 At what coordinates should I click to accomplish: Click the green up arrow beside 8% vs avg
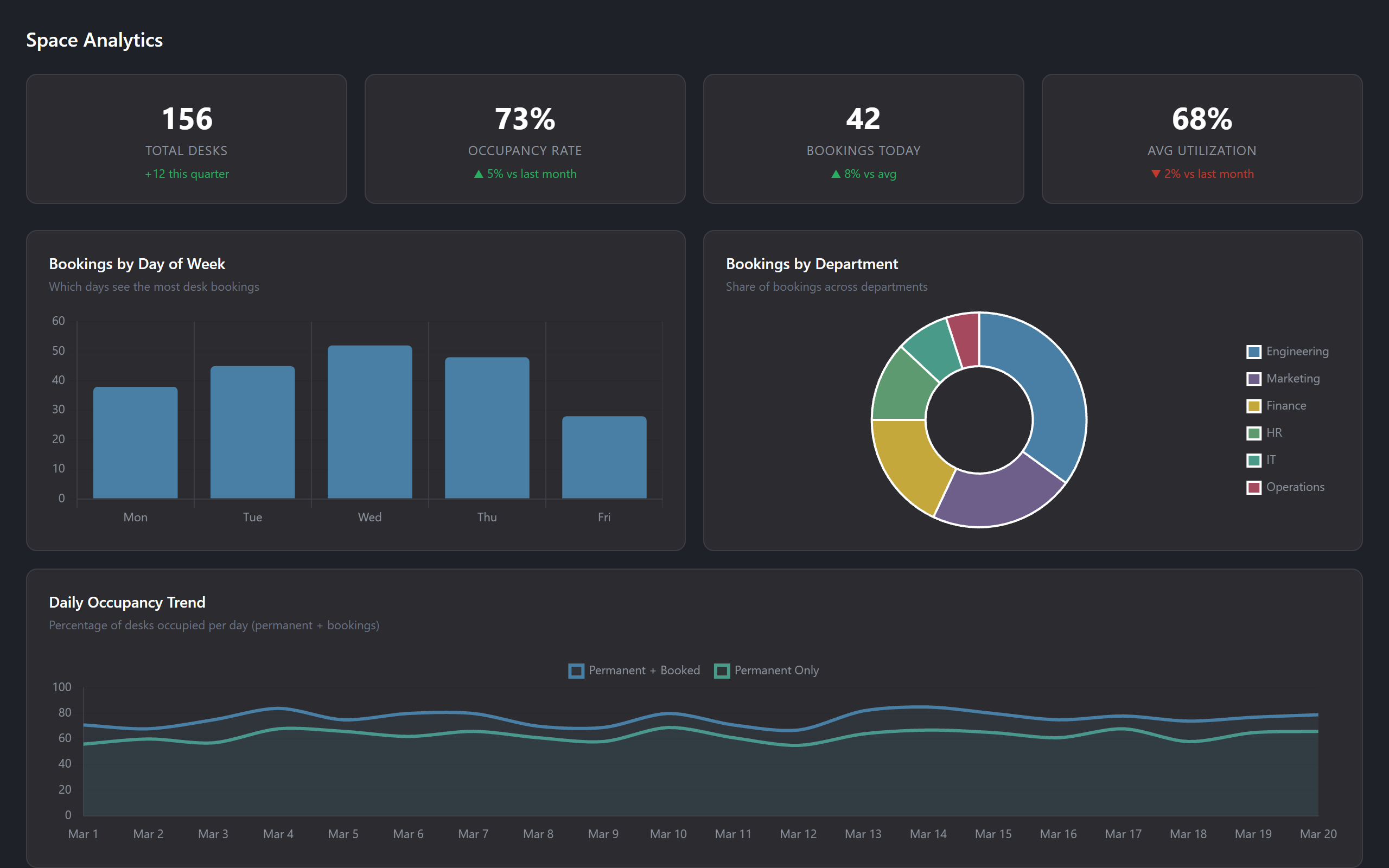(x=836, y=174)
